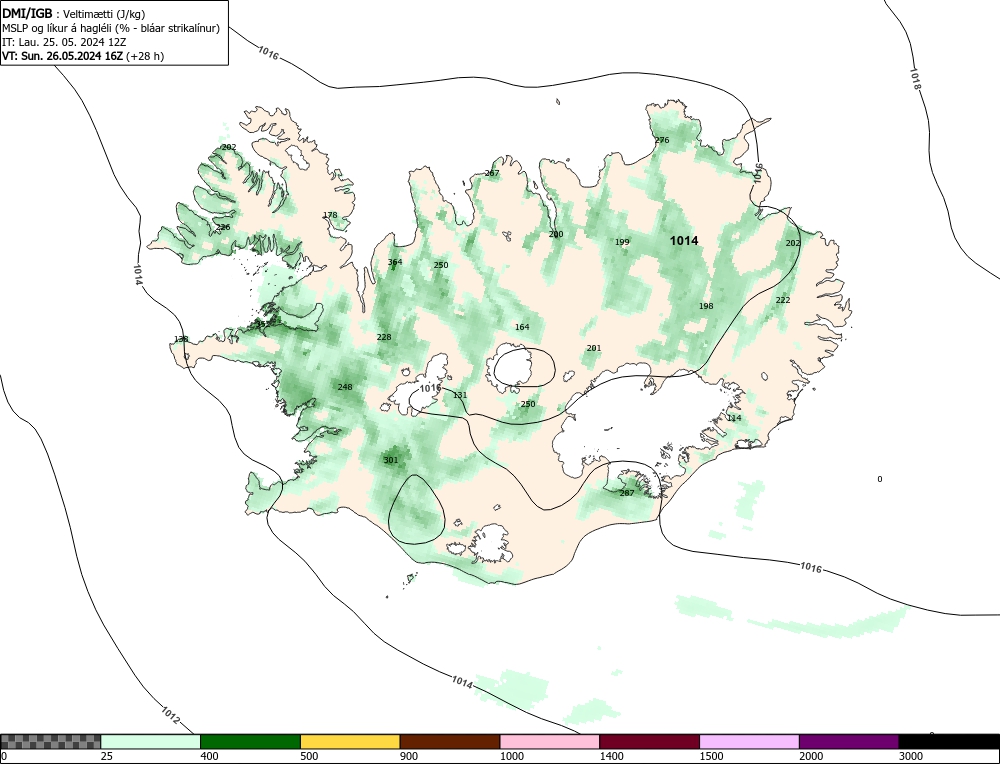Screen dimensions: 1000x764
Task: Click the title line "DMI/IGB : Veltimætti (J/kg)"
Action: (x=74, y=13)
